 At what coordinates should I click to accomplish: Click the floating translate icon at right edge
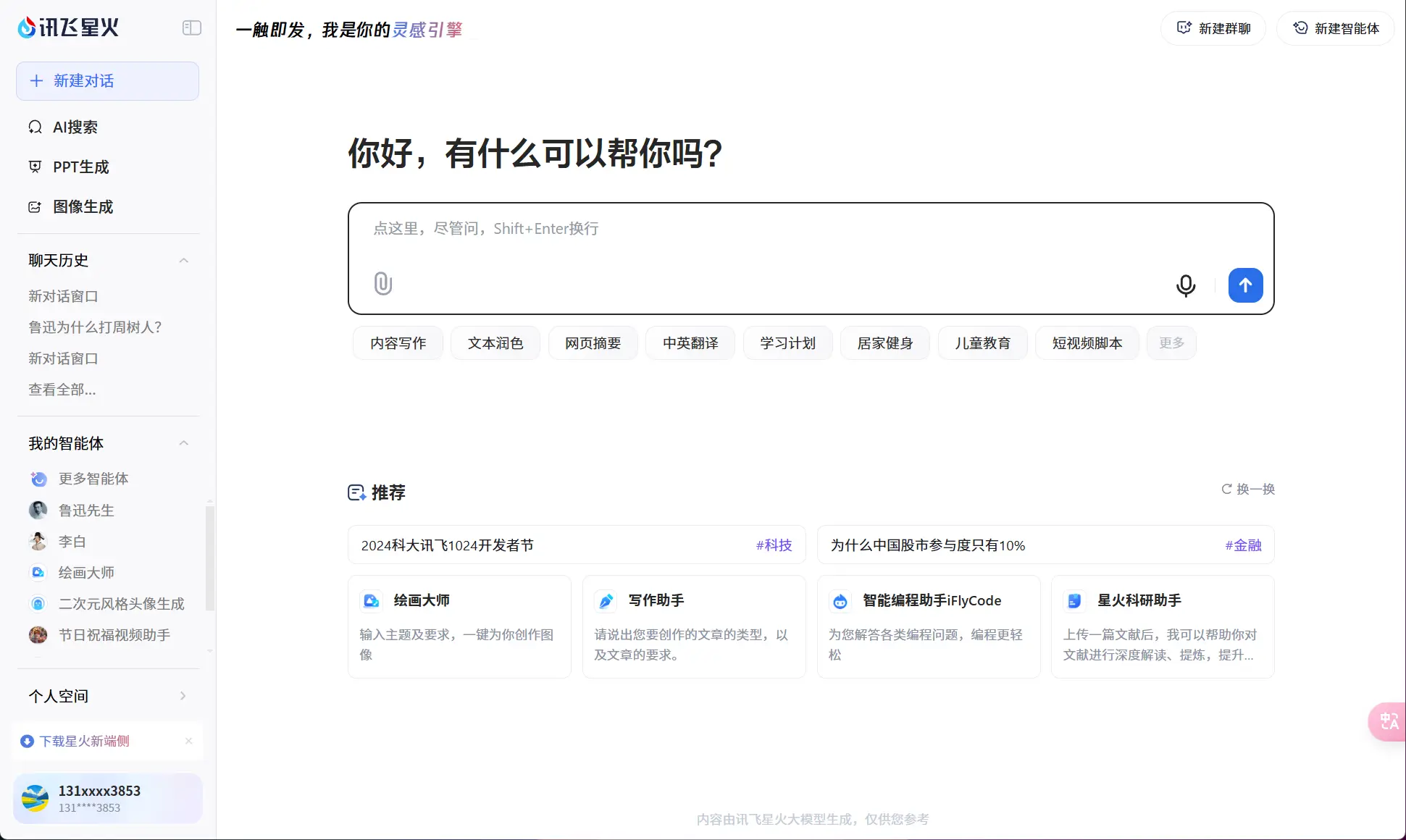(x=1388, y=722)
